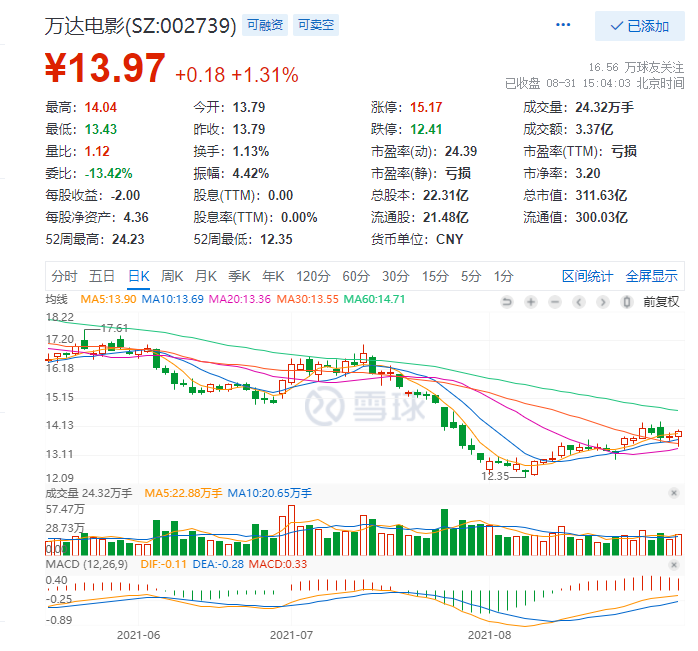Click the 可卖空 tag badge
698x651 pixels.
click(x=316, y=25)
